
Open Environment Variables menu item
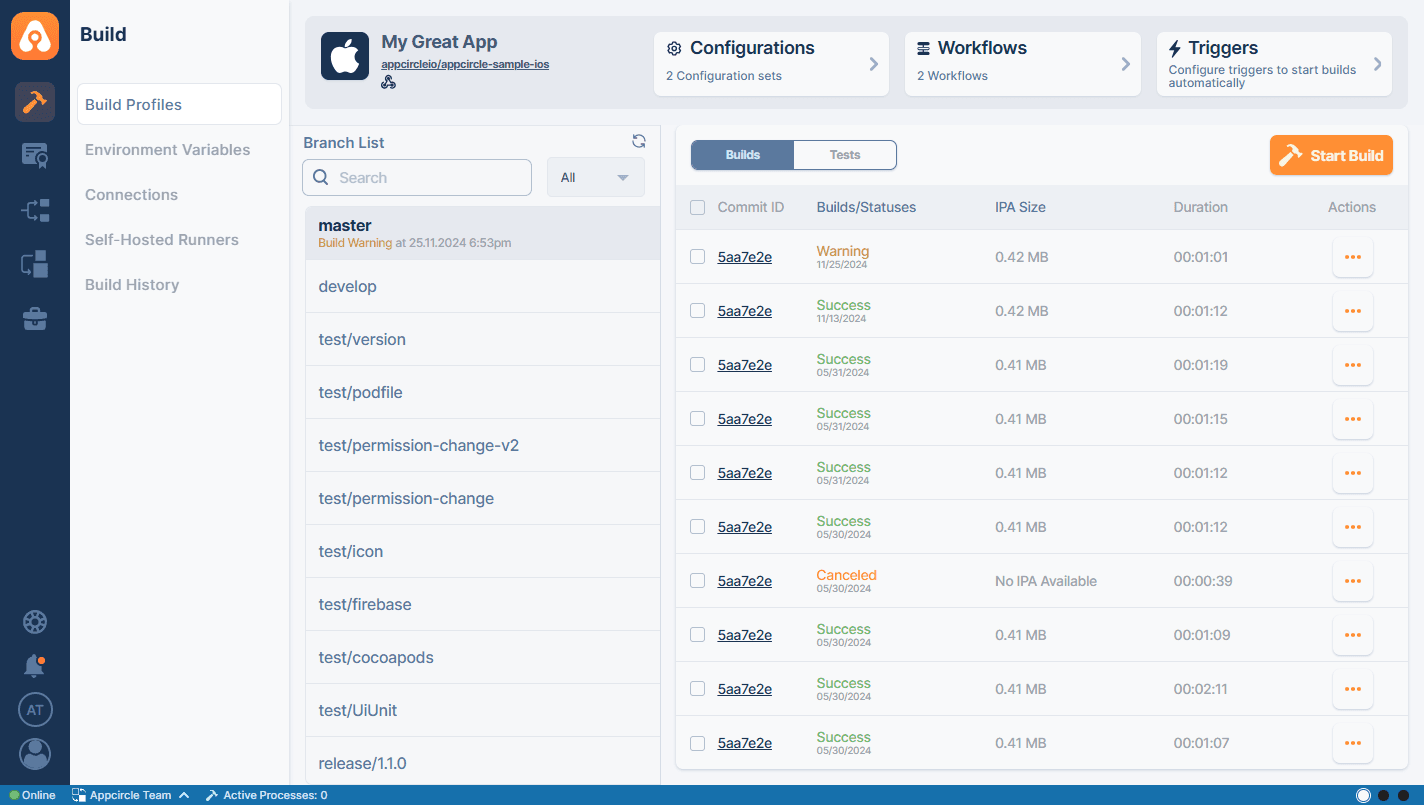point(168,150)
